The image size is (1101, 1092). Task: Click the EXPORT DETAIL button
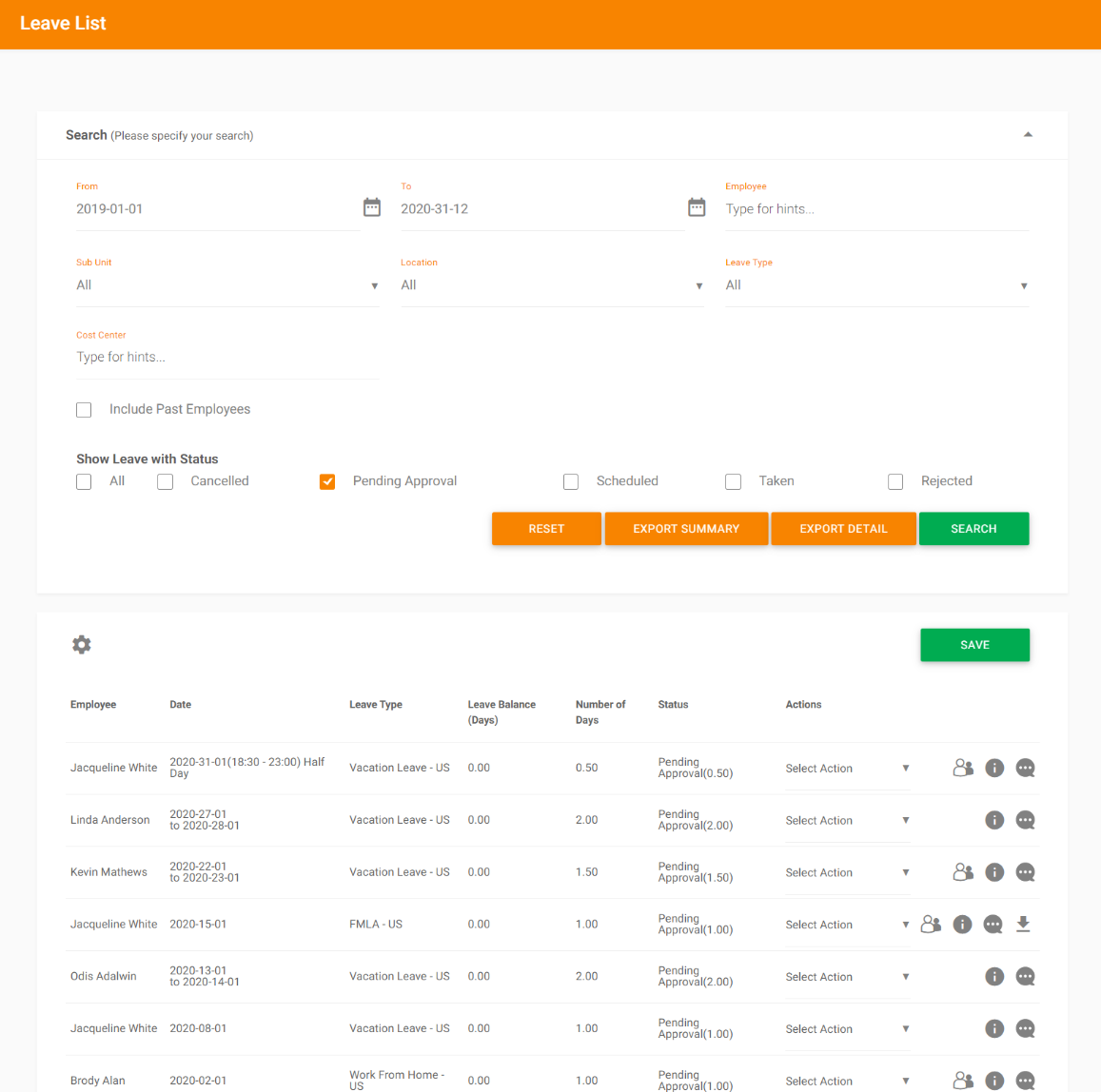click(x=843, y=529)
